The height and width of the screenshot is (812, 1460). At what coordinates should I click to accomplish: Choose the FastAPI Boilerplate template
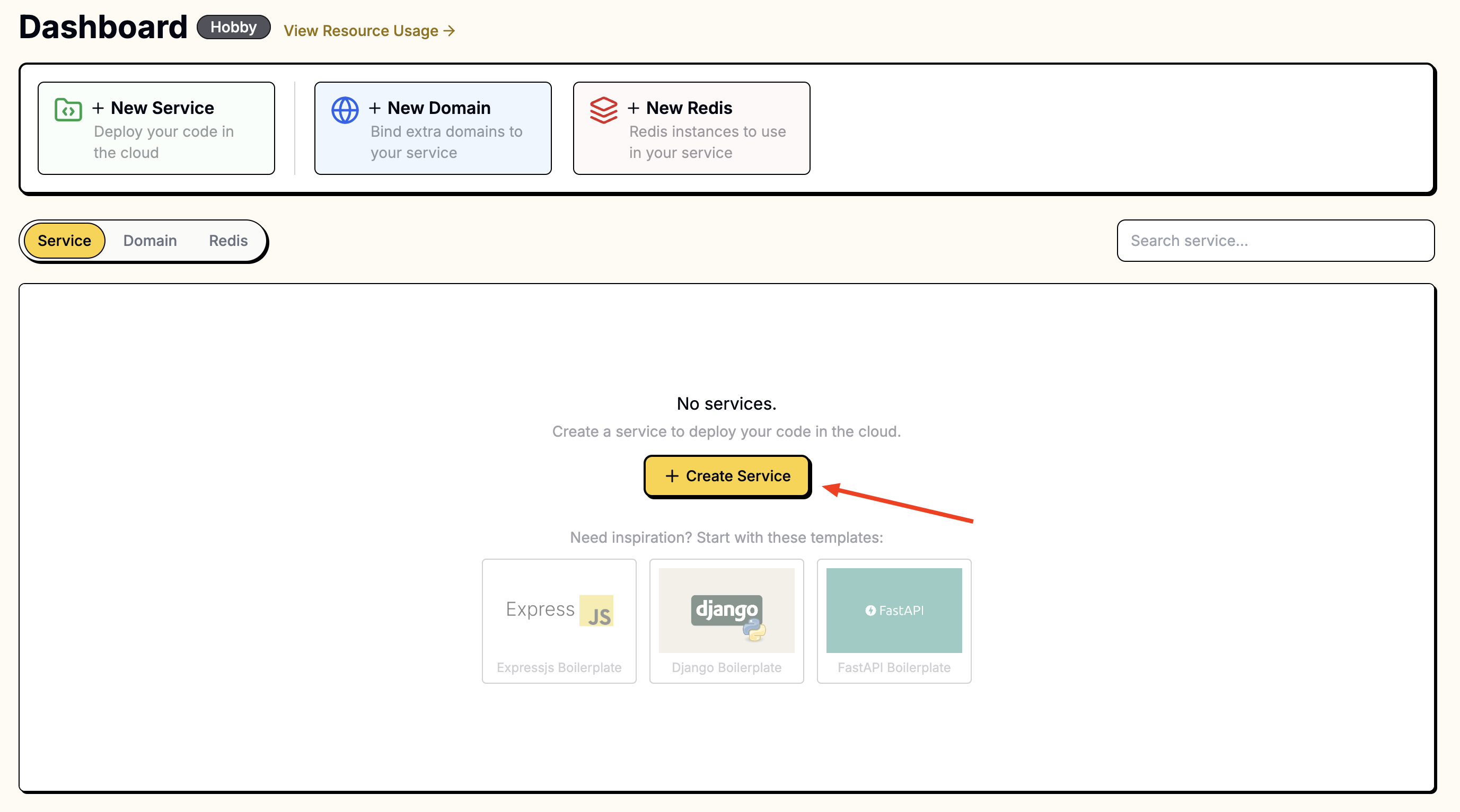pos(894,621)
